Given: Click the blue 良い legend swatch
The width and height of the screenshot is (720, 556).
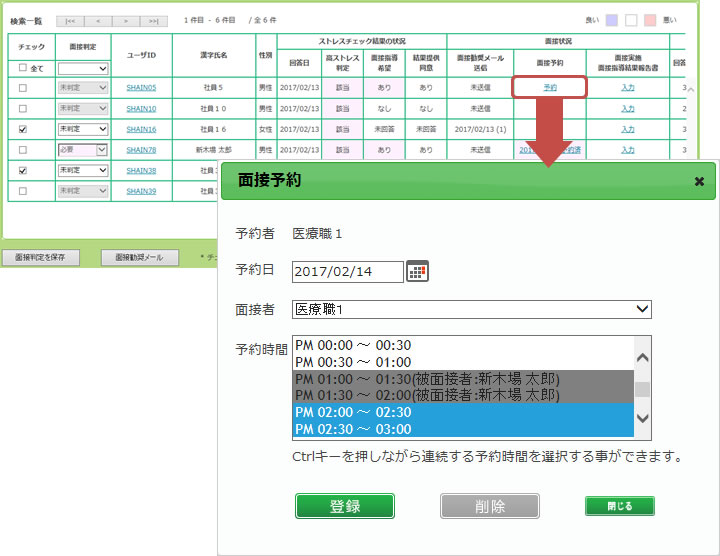Looking at the screenshot, I should 612,20.
